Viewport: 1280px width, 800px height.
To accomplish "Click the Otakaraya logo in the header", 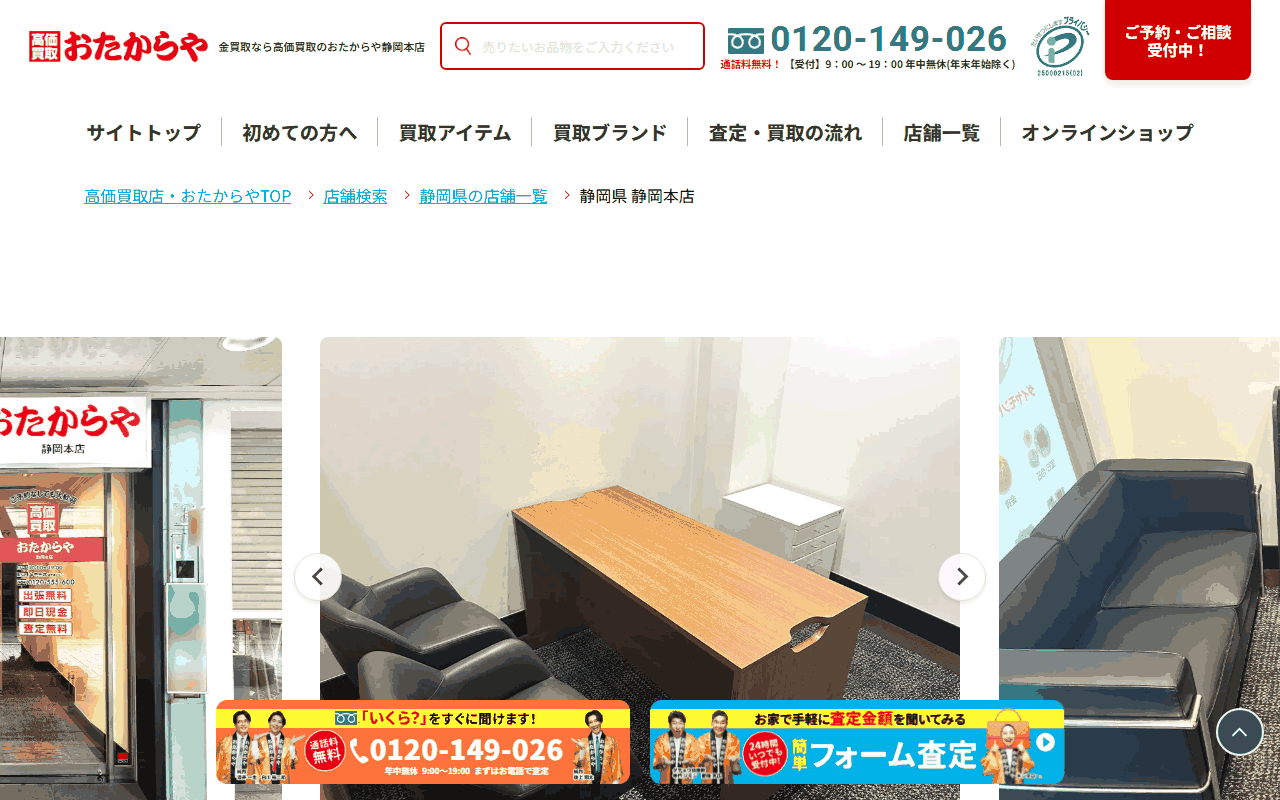I will pos(118,47).
